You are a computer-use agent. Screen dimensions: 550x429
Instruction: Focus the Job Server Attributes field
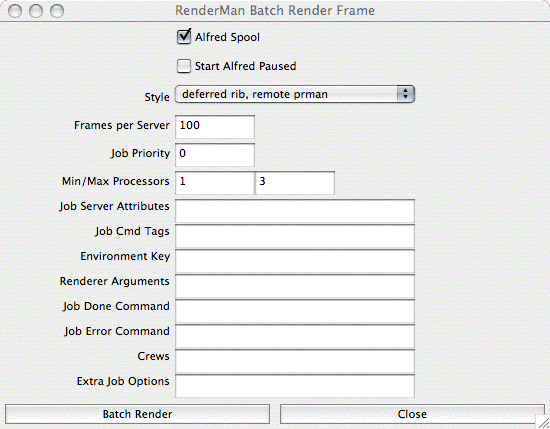[x=295, y=211]
